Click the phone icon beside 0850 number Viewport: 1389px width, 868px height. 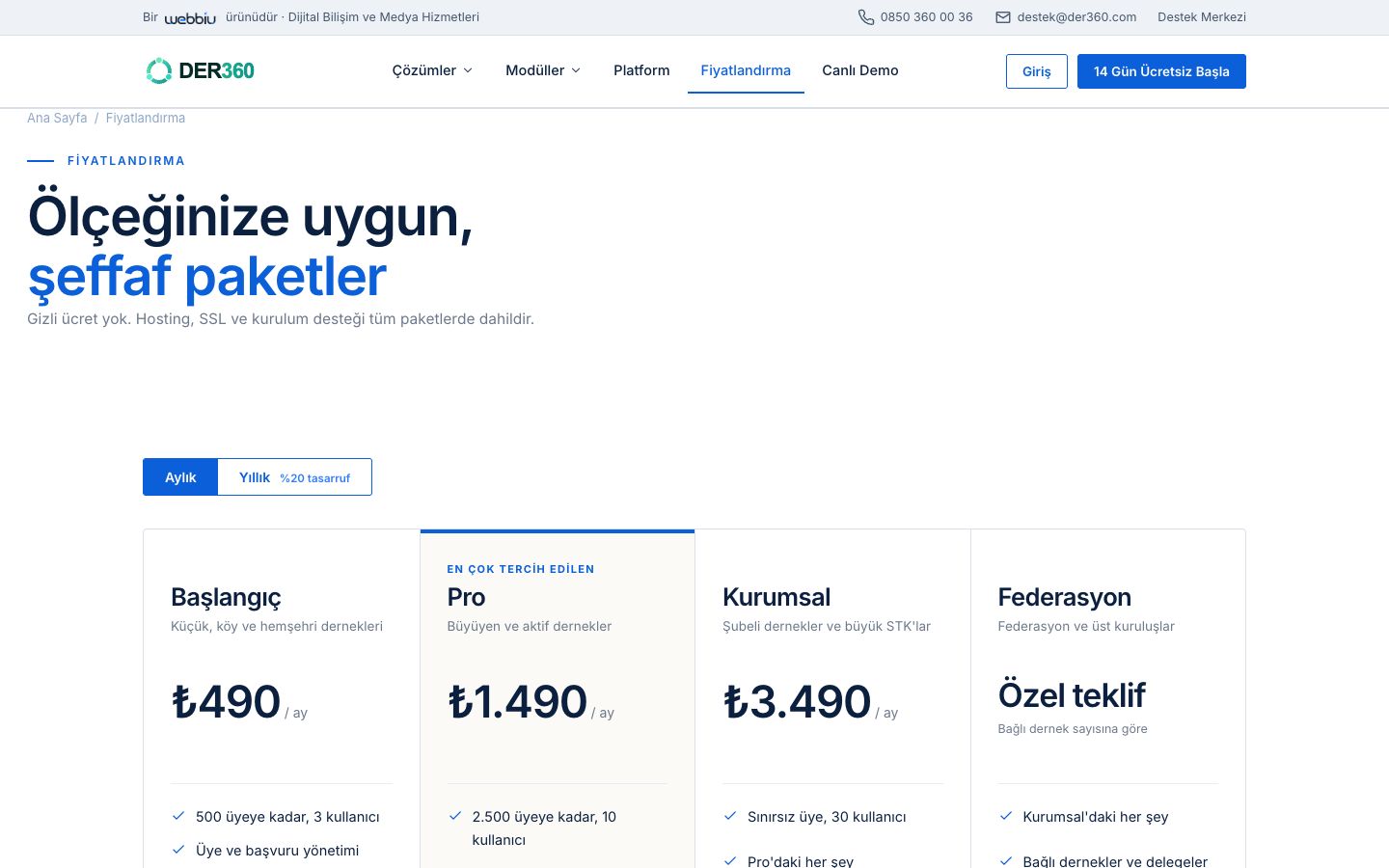click(866, 17)
